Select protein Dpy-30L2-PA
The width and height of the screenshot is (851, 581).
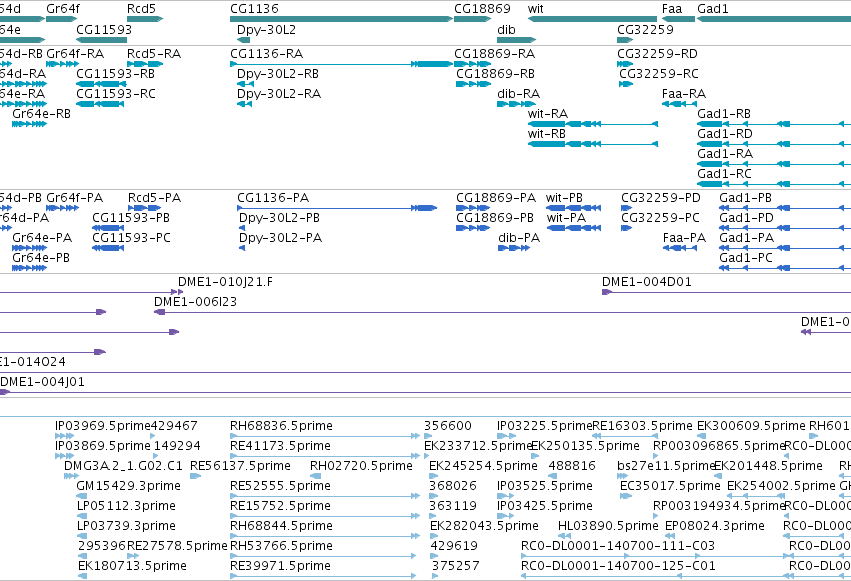242,248
